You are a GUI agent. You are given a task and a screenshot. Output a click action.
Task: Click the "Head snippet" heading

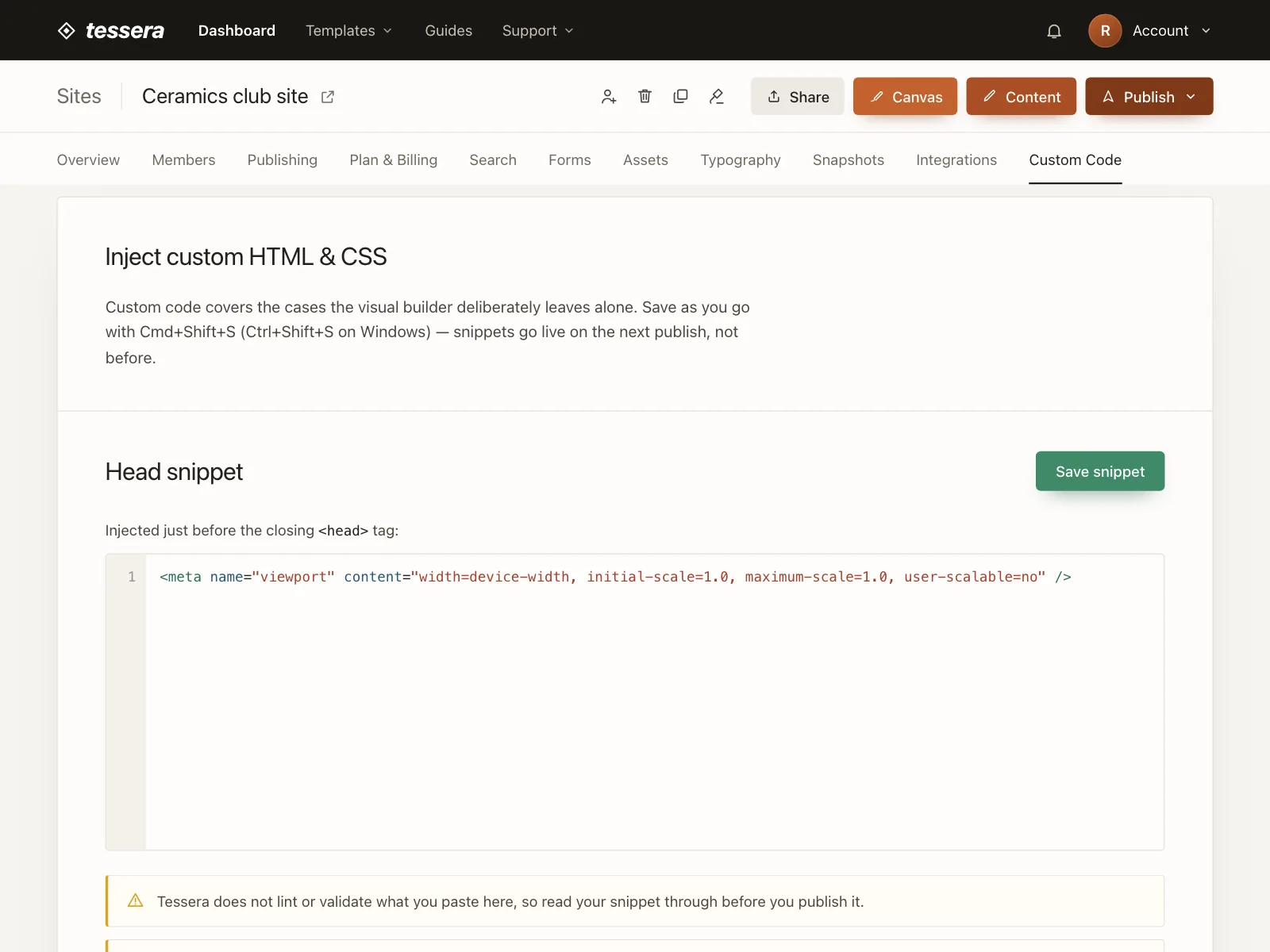point(174,472)
